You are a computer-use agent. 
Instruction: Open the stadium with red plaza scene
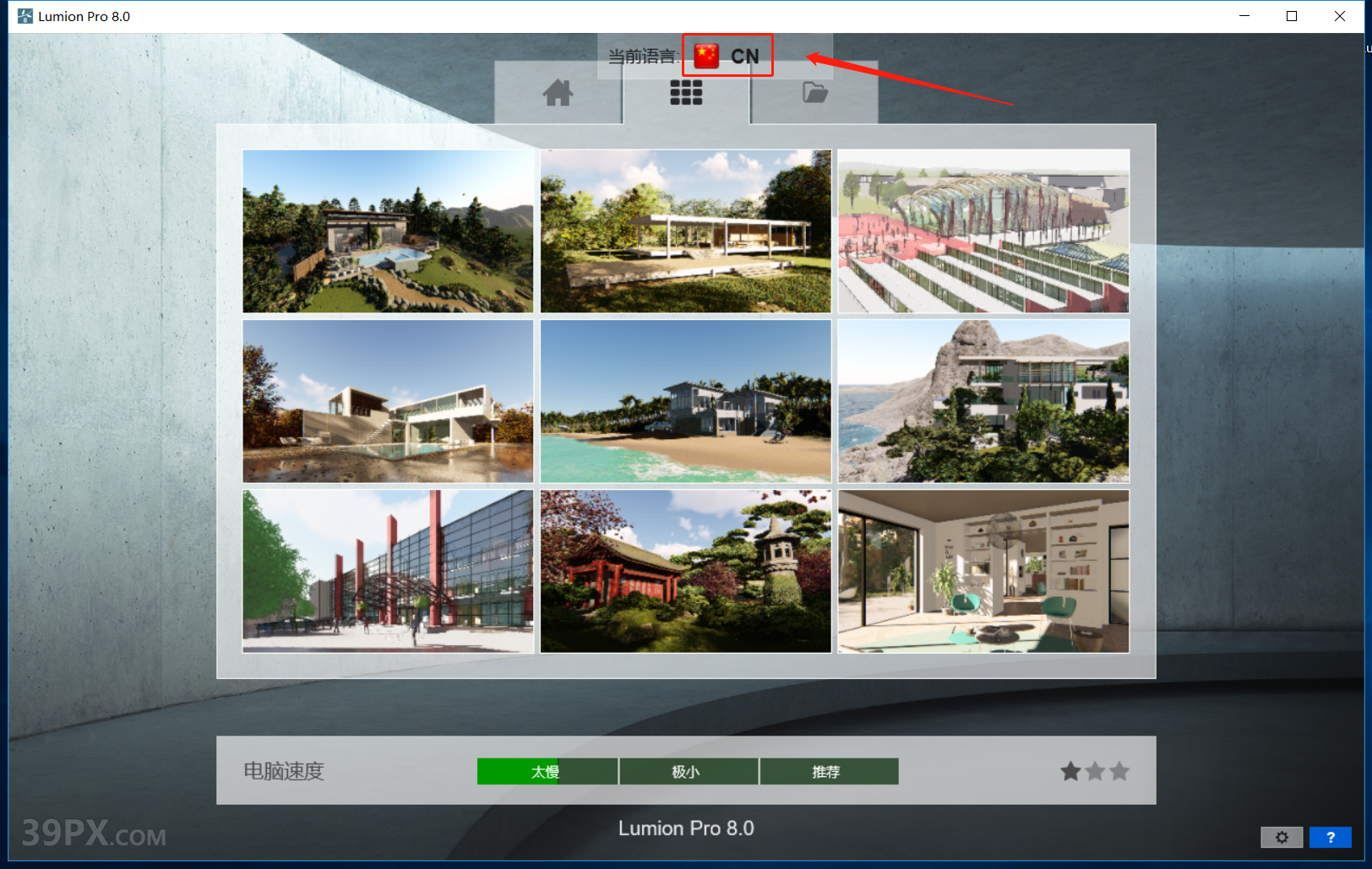pos(983,231)
